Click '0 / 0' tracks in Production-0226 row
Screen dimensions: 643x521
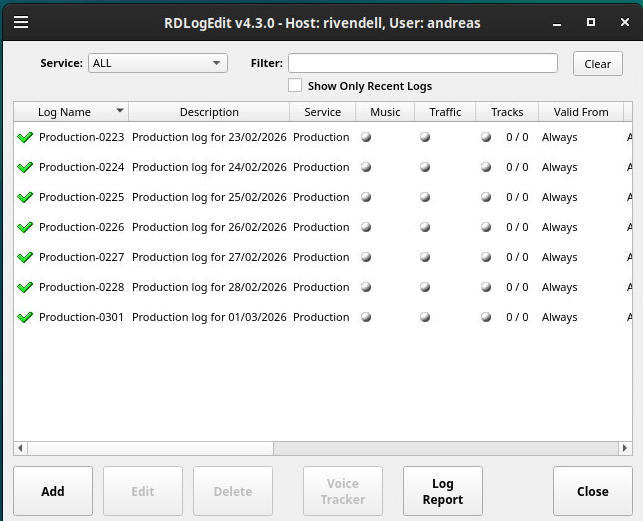coord(517,227)
